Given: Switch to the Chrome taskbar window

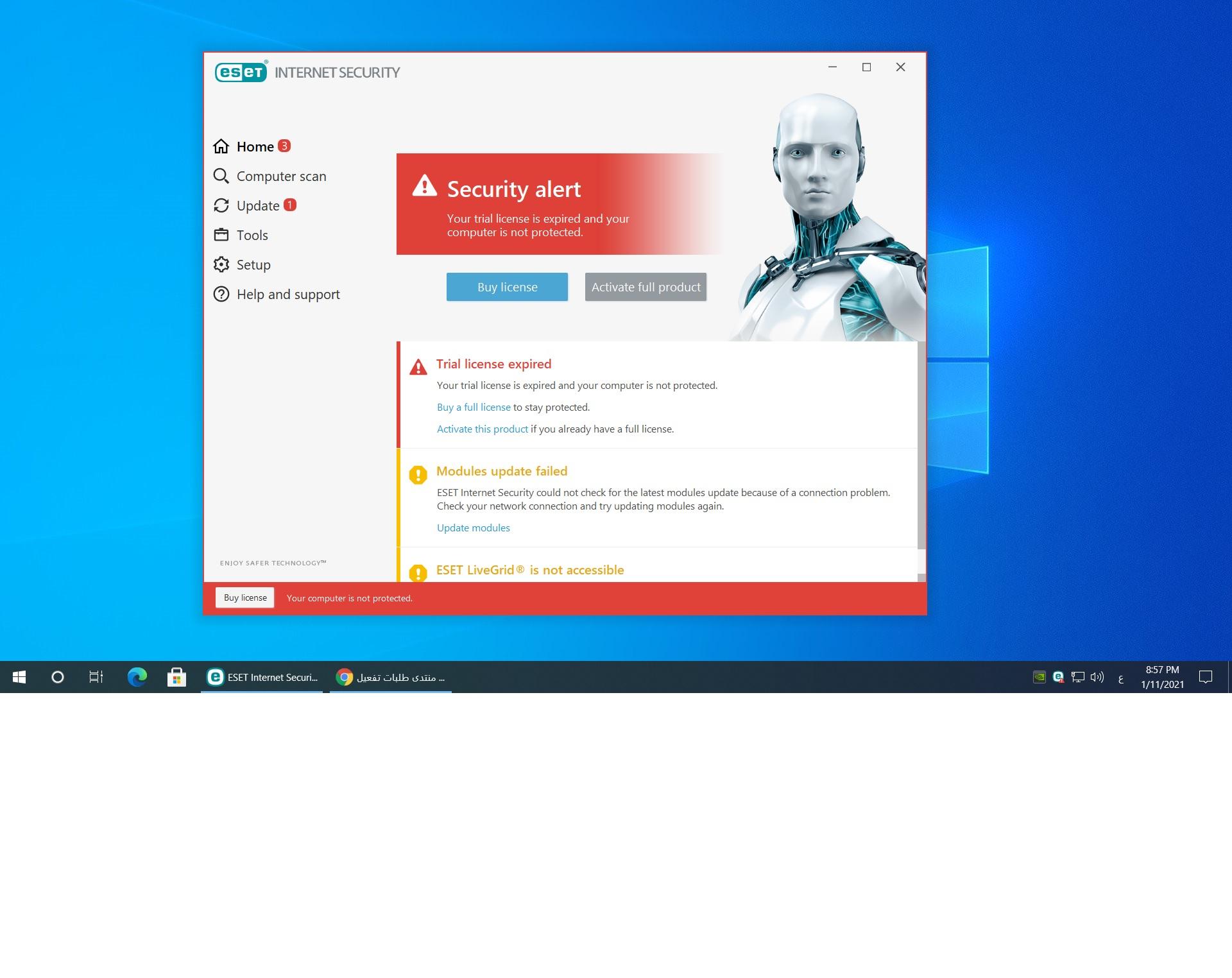Looking at the screenshot, I should pos(391,677).
